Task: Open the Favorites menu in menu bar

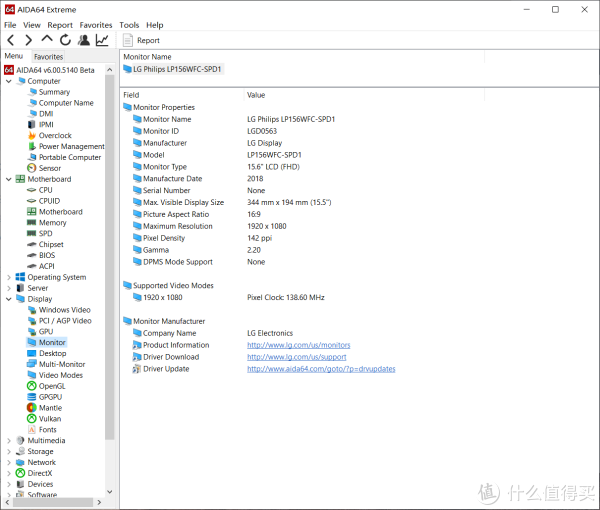Action: [x=96, y=25]
